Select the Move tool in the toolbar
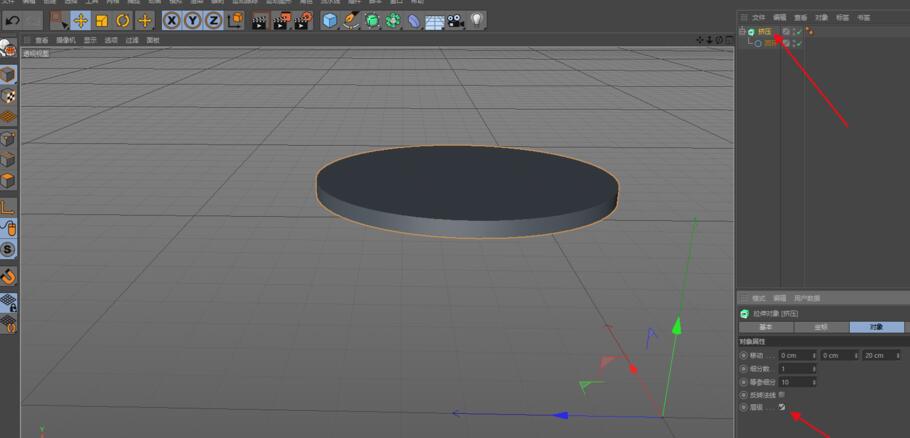910x438 pixels. pos(80,20)
